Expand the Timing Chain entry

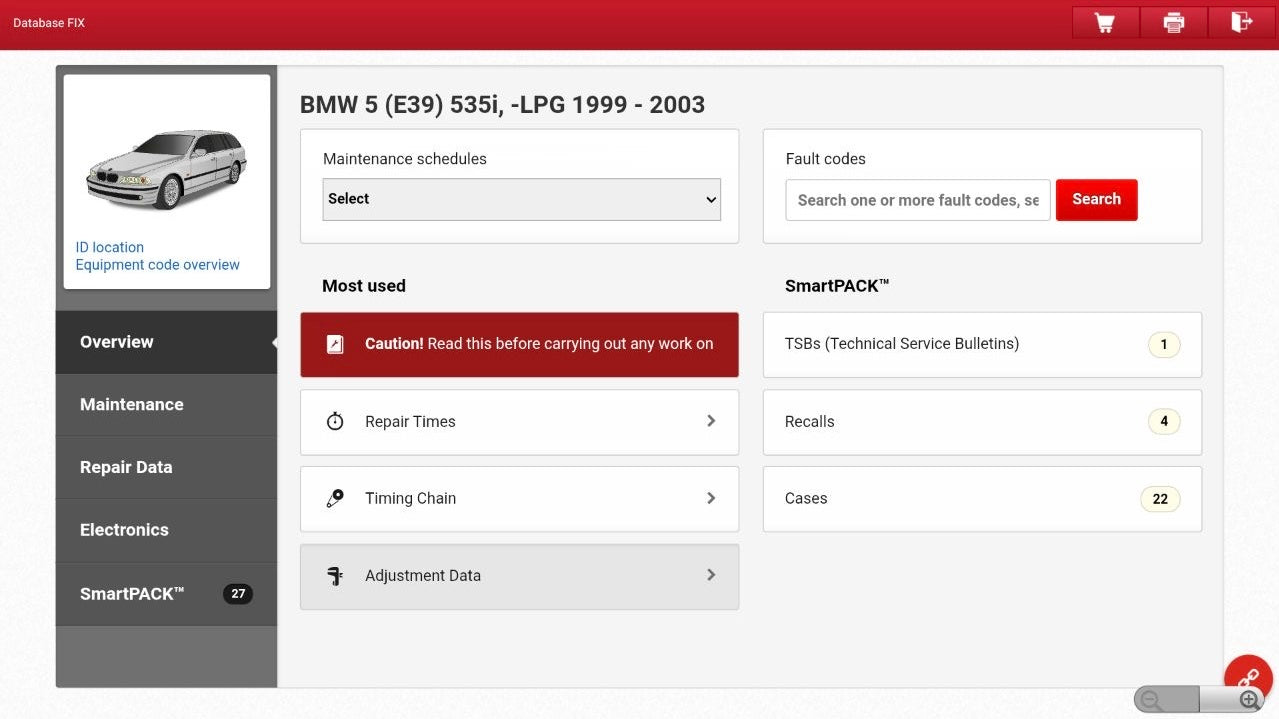[x=711, y=498]
